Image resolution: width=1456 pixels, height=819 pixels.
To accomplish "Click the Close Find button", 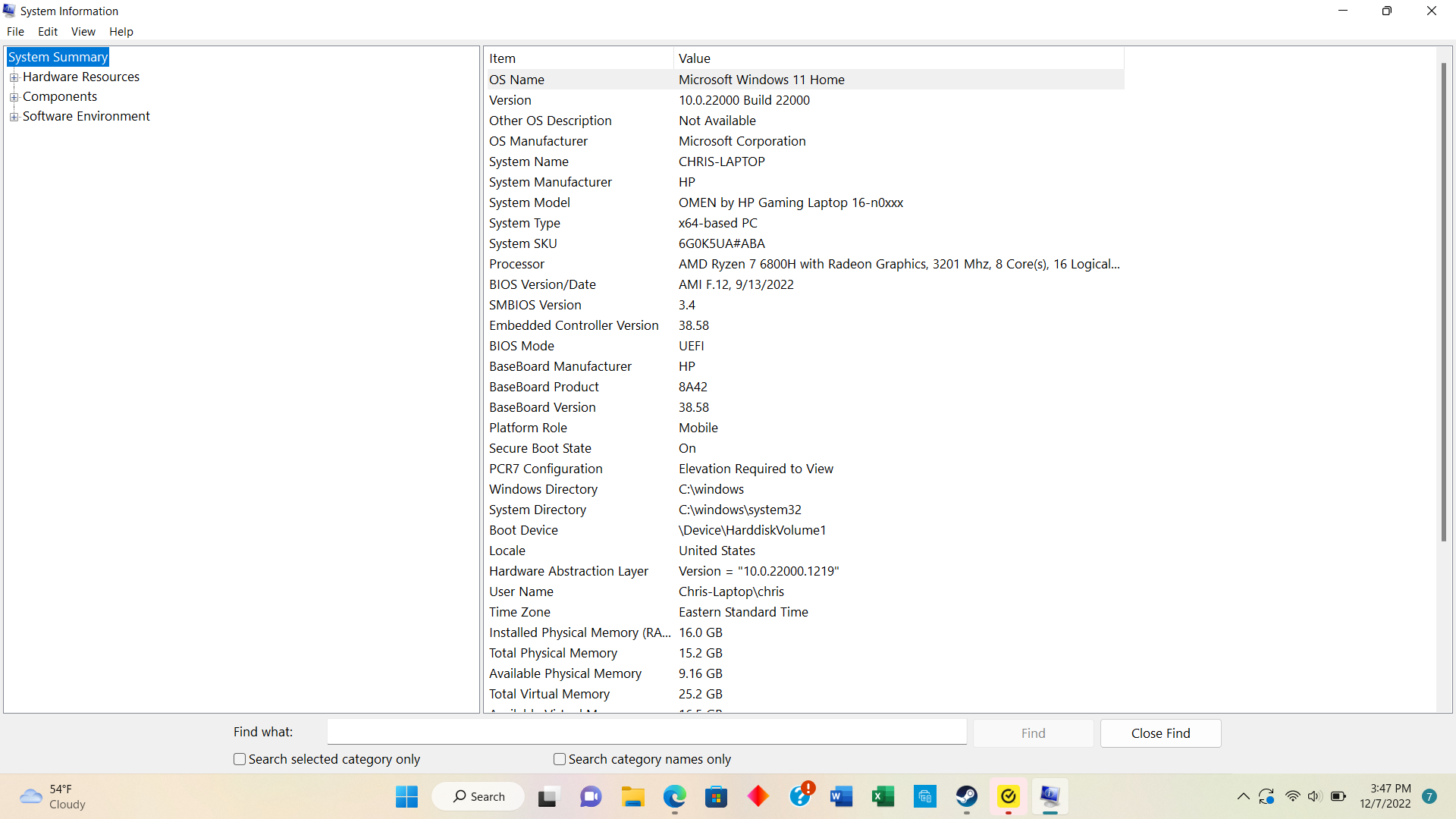I will 1160,733.
